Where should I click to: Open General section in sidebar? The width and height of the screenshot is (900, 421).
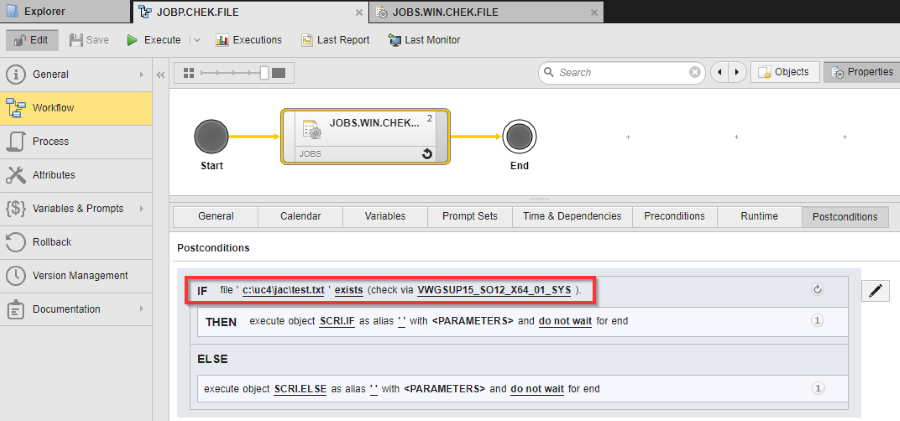pyautogui.click(x=76, y=74)
